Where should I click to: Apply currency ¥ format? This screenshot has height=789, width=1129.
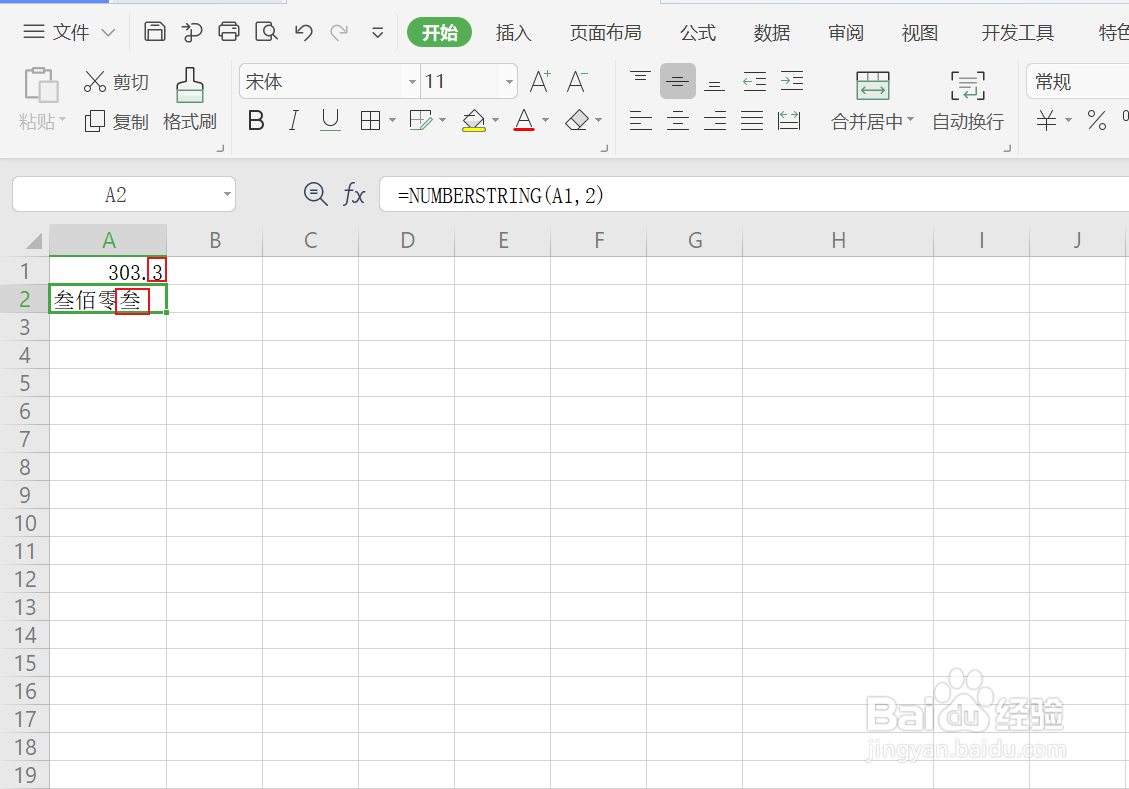point(1046,120)
